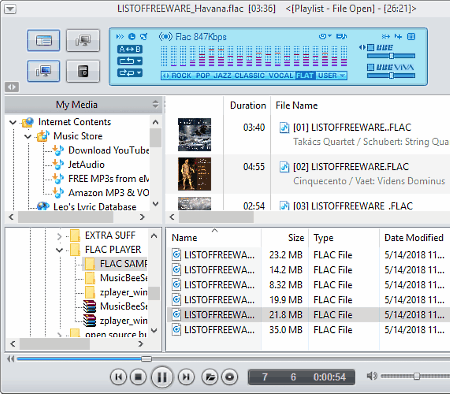450x394 pixels.
Task: Click the speaker icon left of BBE checkbox
Action: point(362,47)
